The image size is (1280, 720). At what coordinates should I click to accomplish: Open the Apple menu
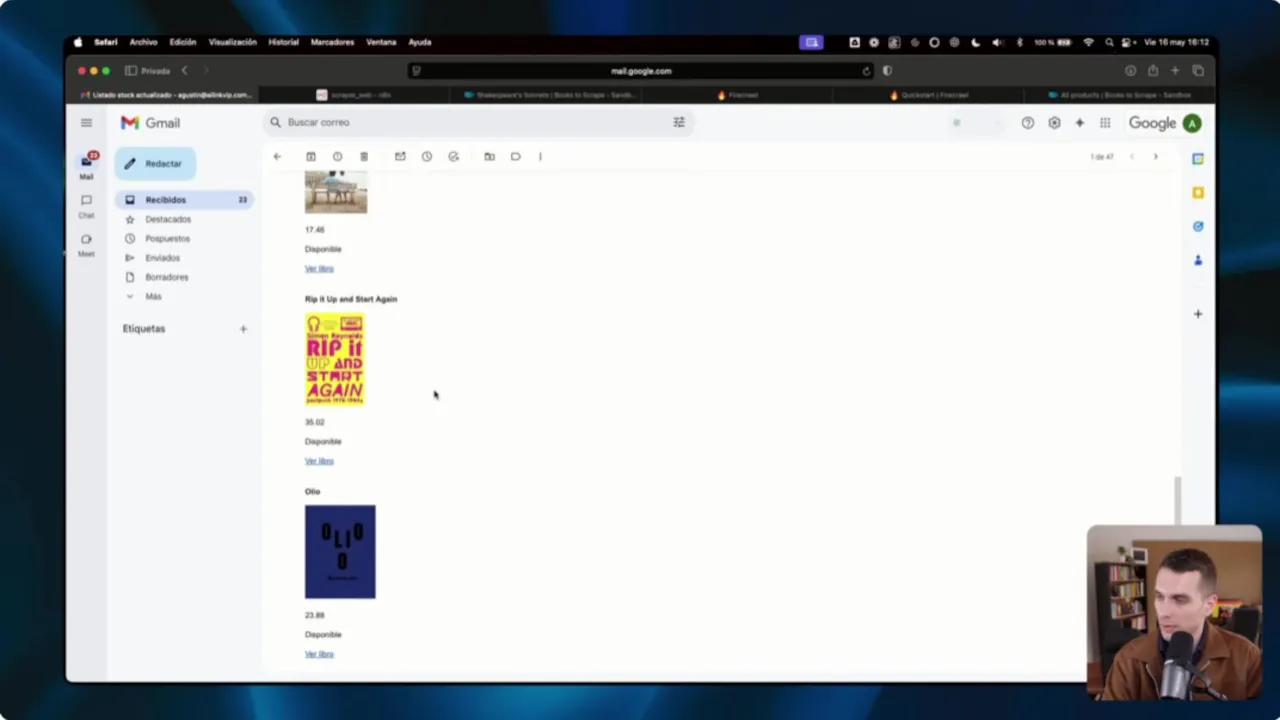coord(78,42)
